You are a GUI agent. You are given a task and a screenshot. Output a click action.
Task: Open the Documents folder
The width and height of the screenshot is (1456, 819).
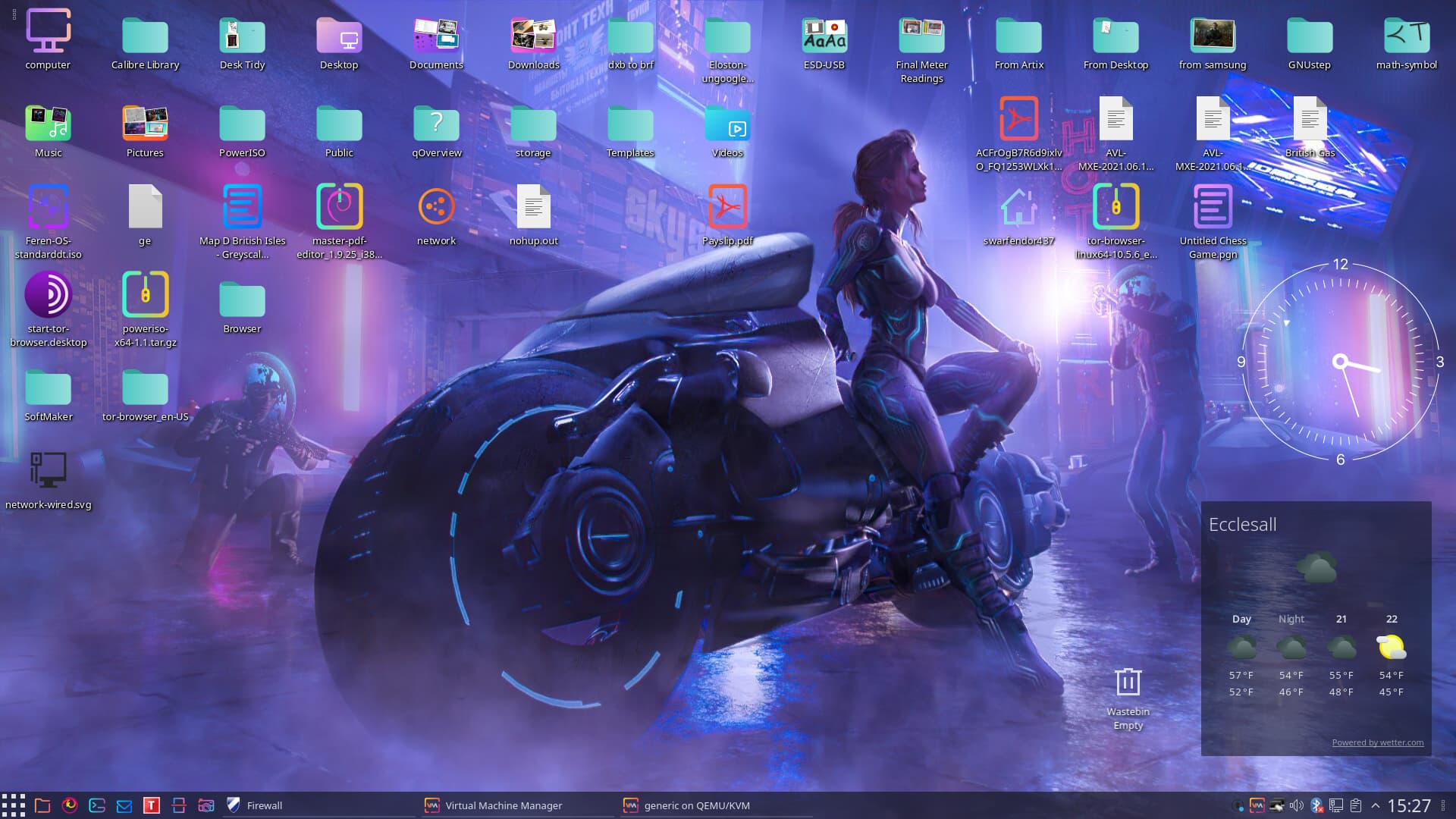(436, 44)
